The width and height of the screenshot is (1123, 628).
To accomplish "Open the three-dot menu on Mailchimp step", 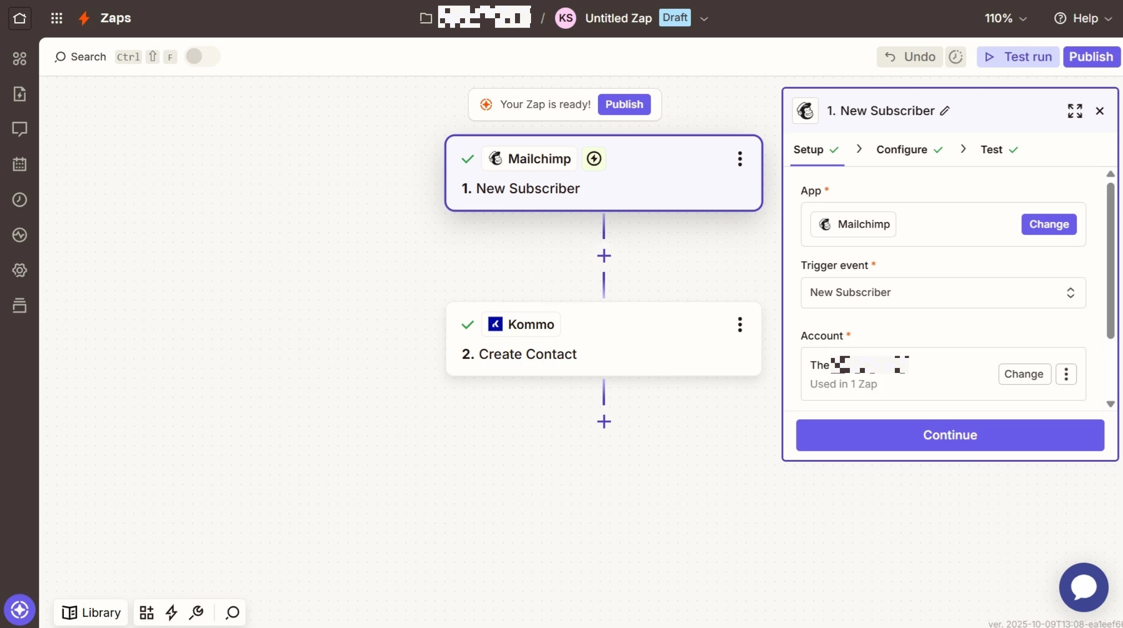I will [x=739, y=159].
